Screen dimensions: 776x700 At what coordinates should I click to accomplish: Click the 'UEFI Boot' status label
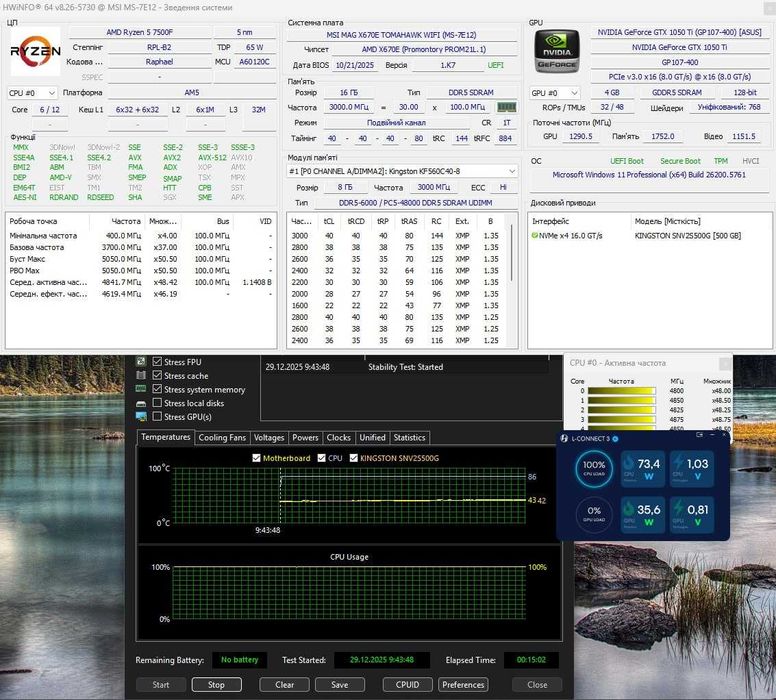(627, 161)
